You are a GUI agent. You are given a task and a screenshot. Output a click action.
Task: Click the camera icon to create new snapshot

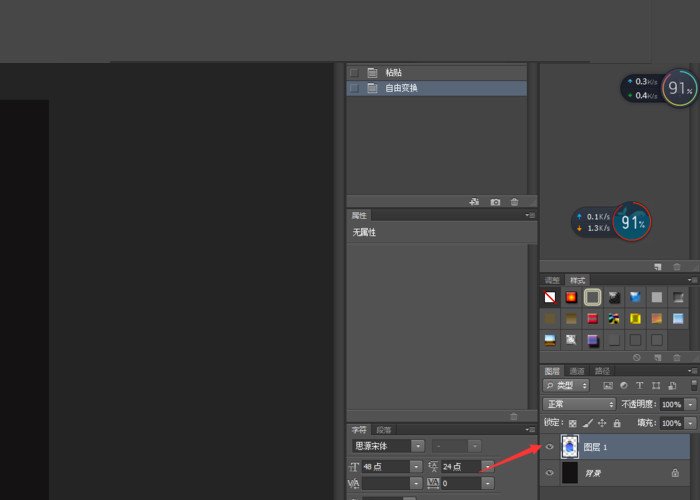[x=495, y=202]
